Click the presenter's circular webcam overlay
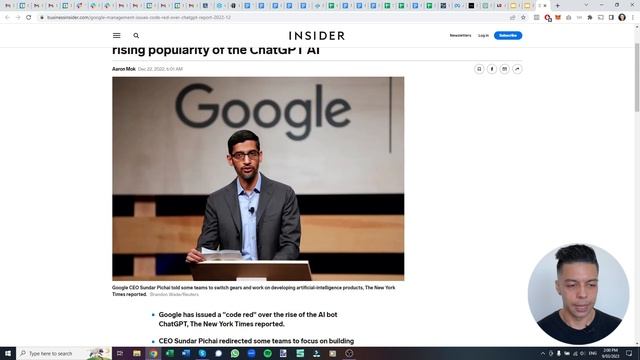Screen dimensions: 640x360 (578, 294)
